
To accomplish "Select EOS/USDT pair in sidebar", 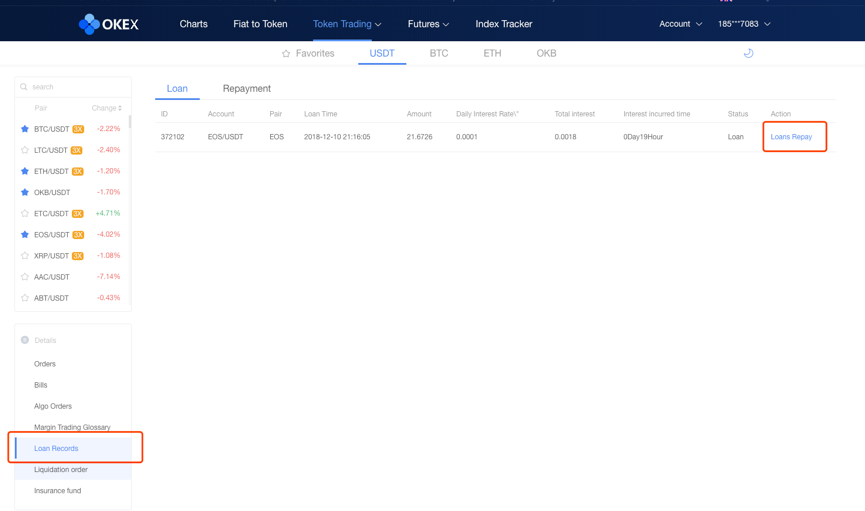I will [x=51, y=235].
